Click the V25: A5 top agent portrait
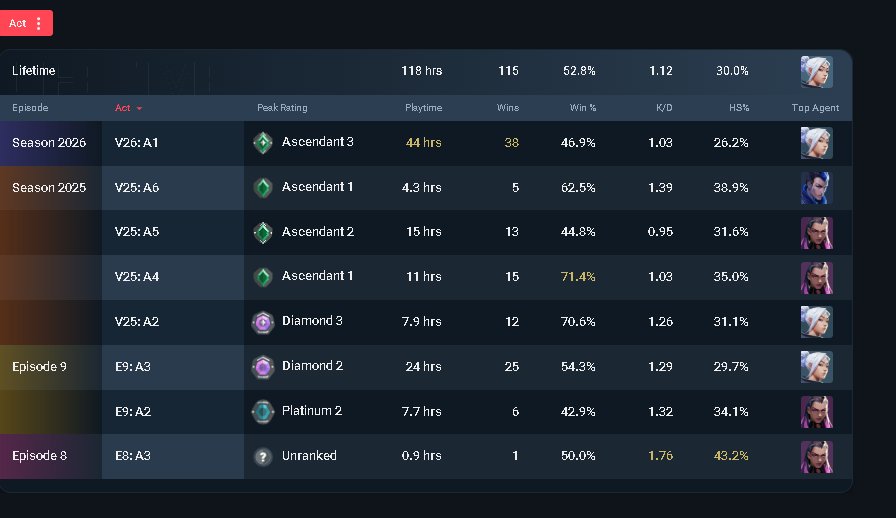 pos(817,233)
